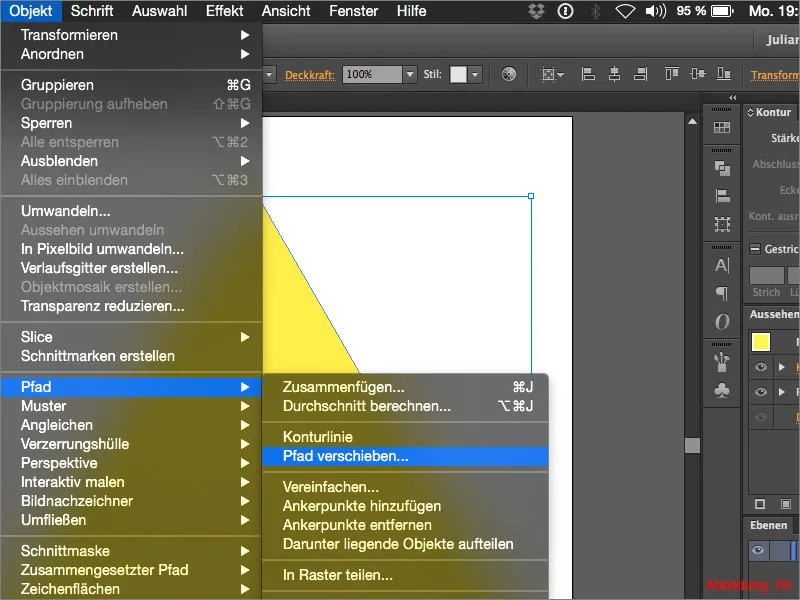The width and height of the screenshot is (800, 600).
Task: Cycle Kontur panel view with double arrow
Action: coord(750,112)
